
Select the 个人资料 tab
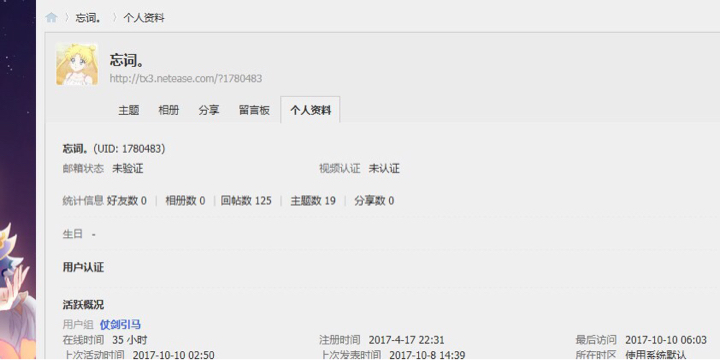coord(310,110)
